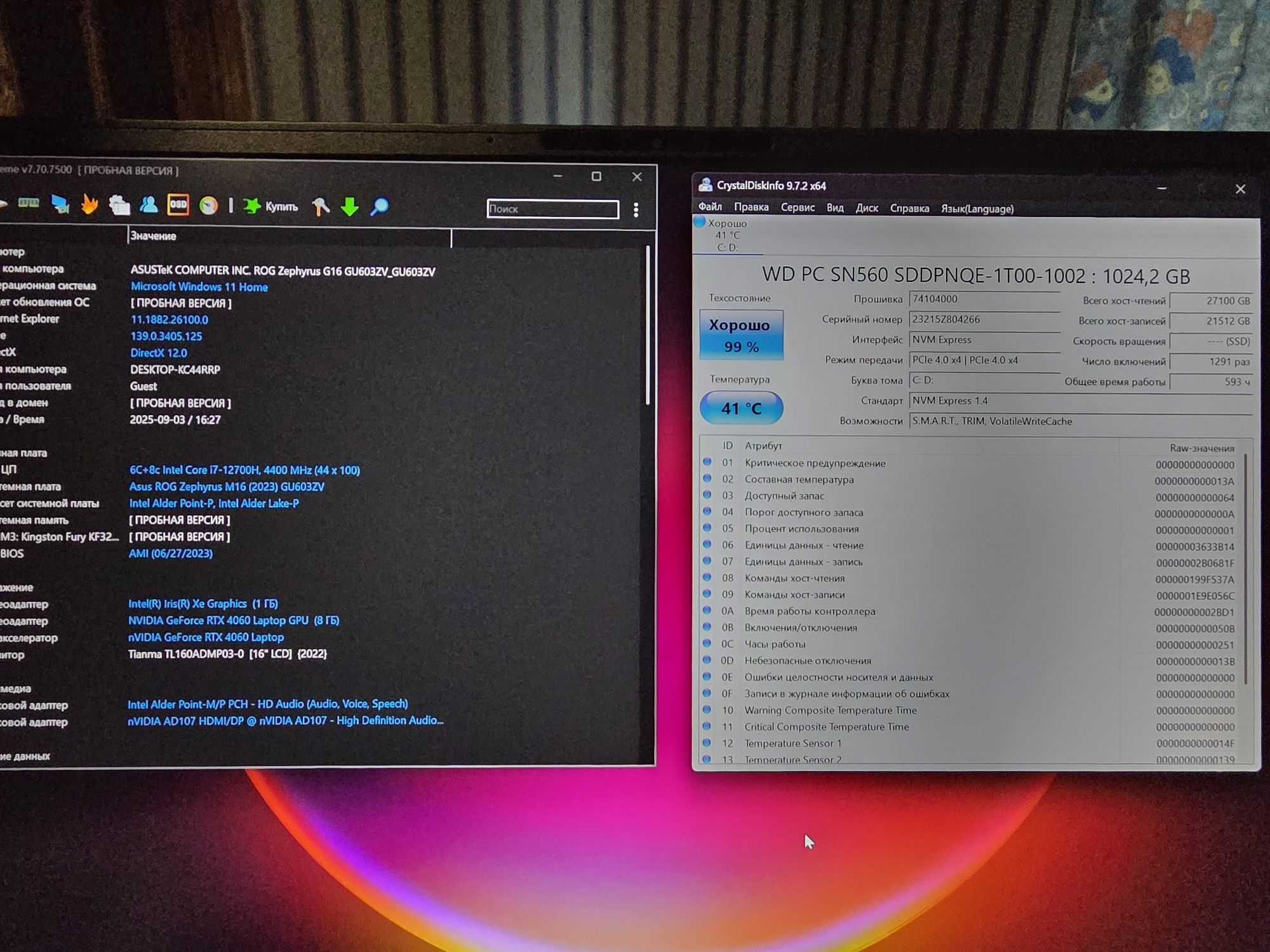Click status dot of Критическое предупреждение row
The width and height of the screenshot is (1270, 952).
click(707, 462)
